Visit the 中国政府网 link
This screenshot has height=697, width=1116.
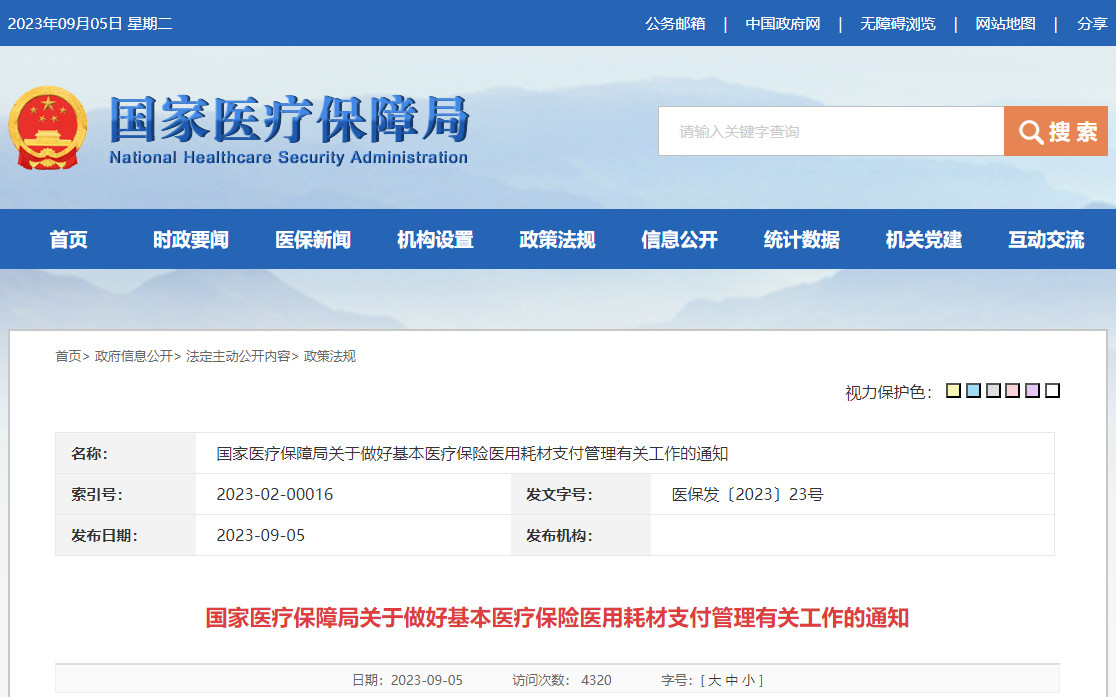click(x=786, y=23)
